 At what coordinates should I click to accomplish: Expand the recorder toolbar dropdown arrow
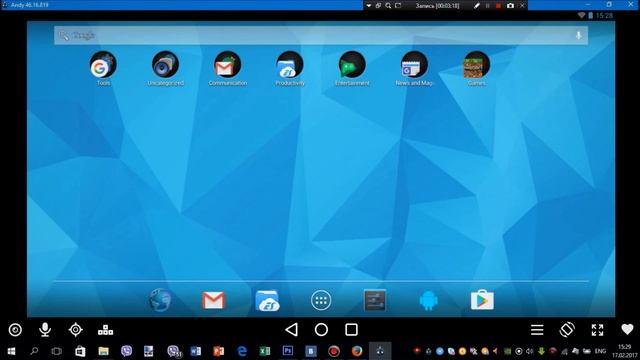click(369, 6)
